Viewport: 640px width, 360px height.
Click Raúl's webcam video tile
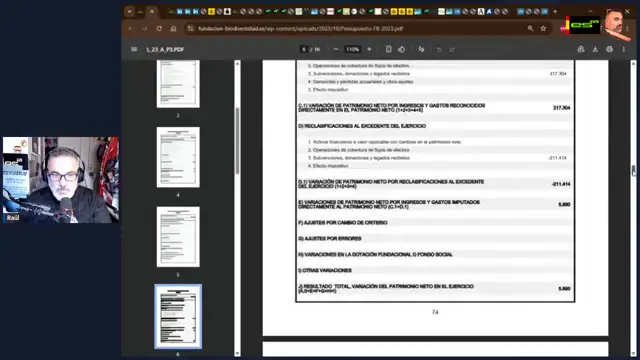click(x=61, y=180)
